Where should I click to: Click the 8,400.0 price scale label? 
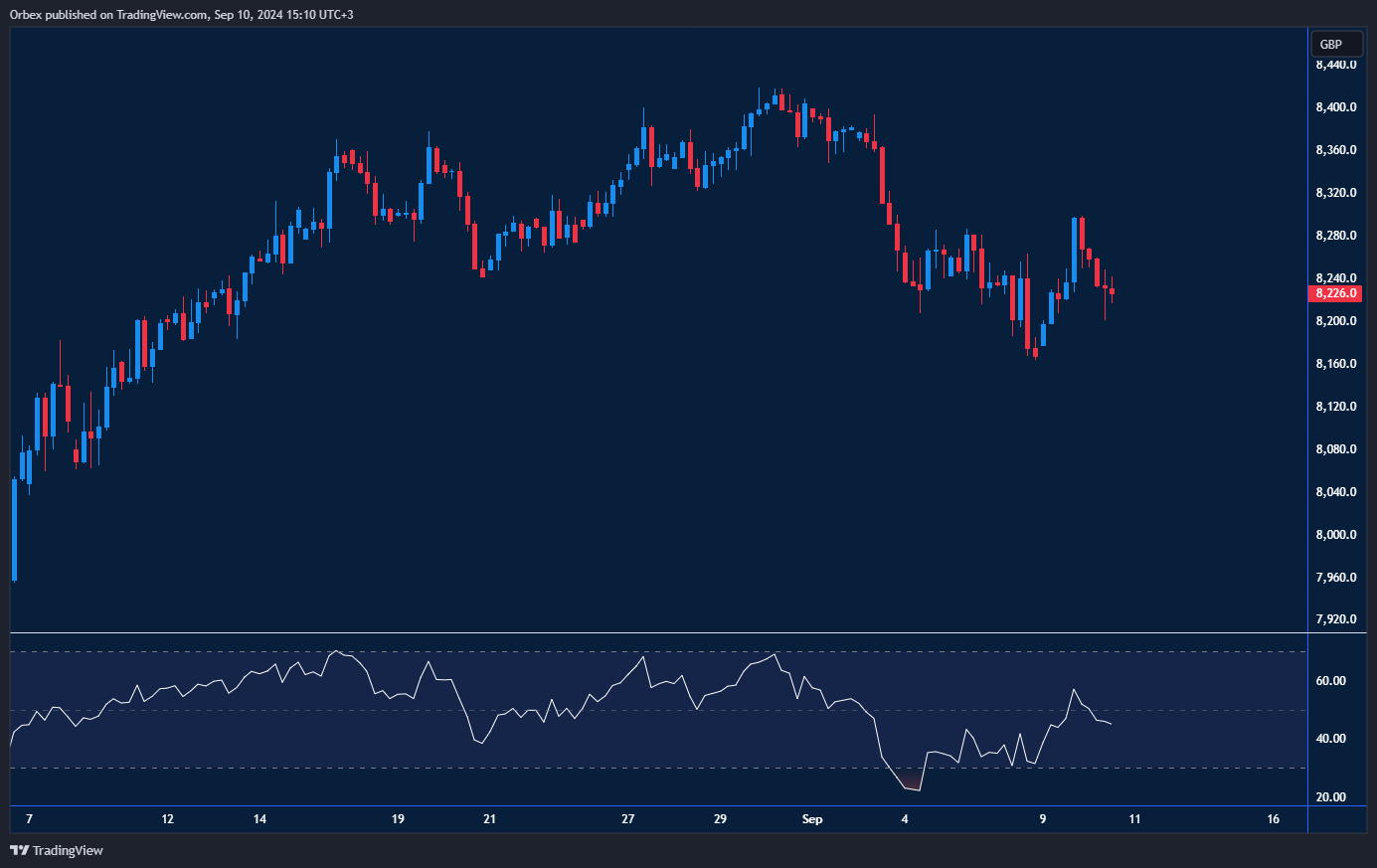point(1335,107)
